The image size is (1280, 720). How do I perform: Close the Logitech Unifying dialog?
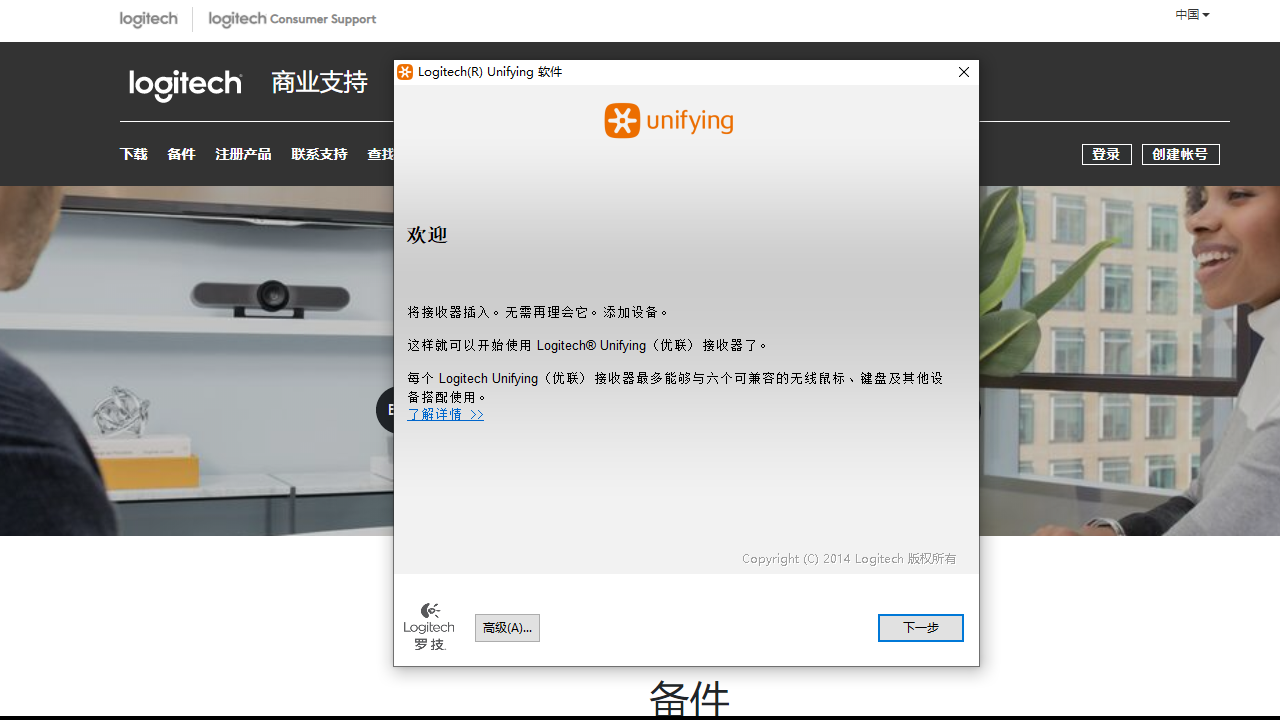coord(963,71)
